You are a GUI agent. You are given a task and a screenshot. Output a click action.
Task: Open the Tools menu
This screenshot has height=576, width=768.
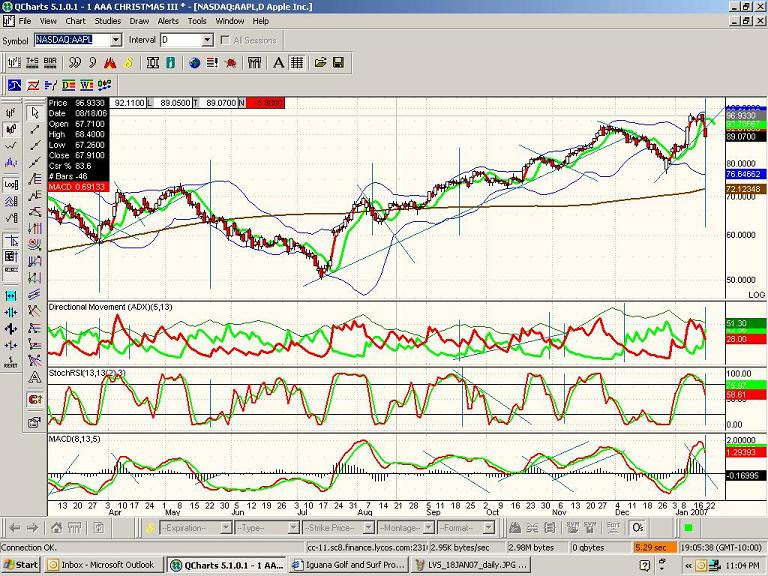197,21
